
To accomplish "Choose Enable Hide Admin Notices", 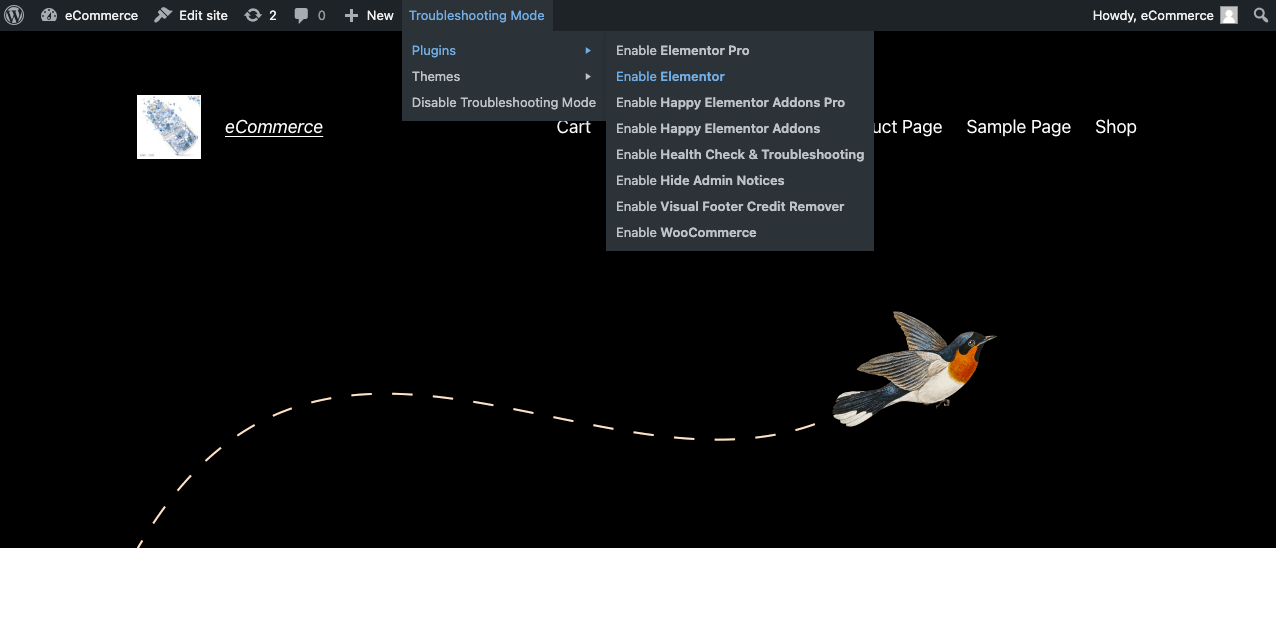I will 740,180.
